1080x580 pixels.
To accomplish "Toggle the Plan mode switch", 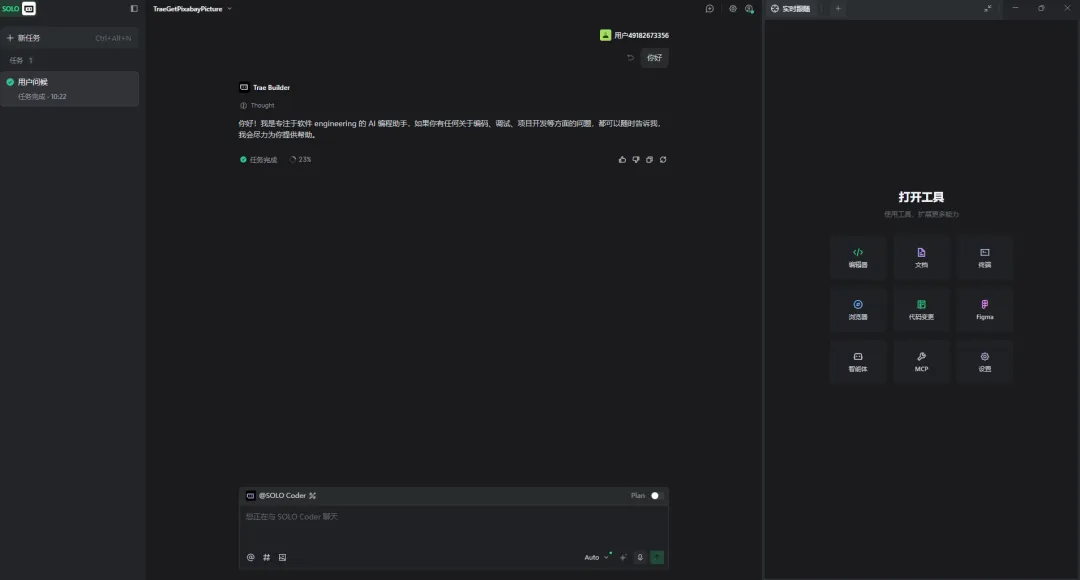I will pos(654,495).
